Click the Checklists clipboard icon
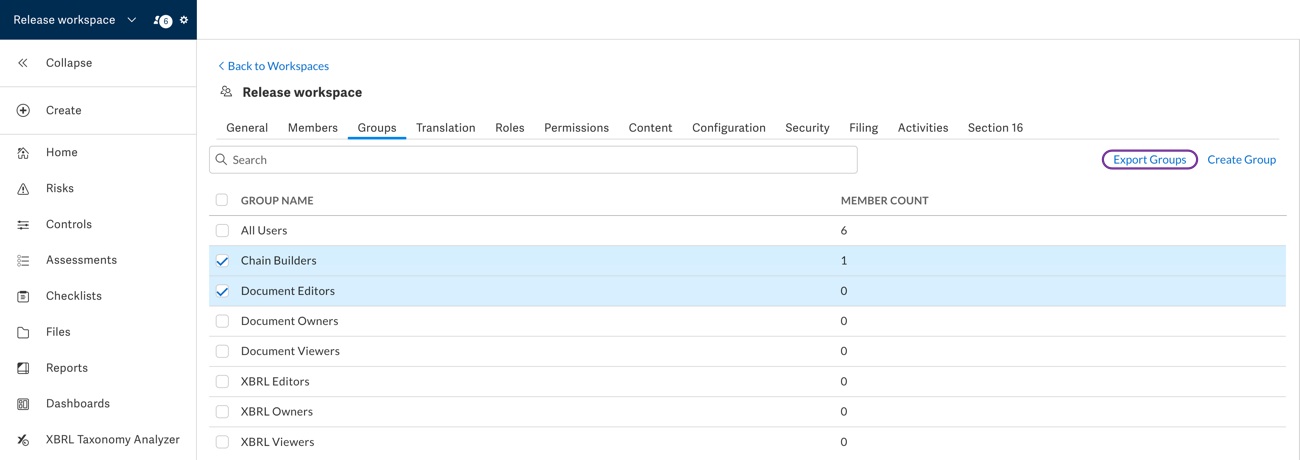1300x460 pixels. click(23, 297)
